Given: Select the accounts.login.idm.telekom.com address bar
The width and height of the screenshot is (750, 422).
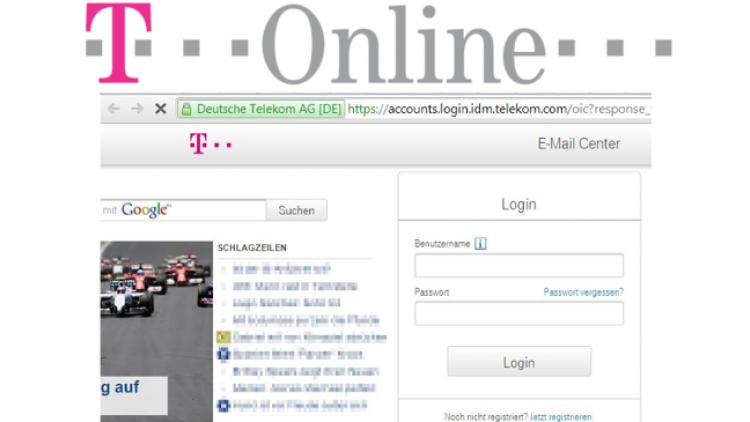Looking at the screenshot, I should point(498,109).
